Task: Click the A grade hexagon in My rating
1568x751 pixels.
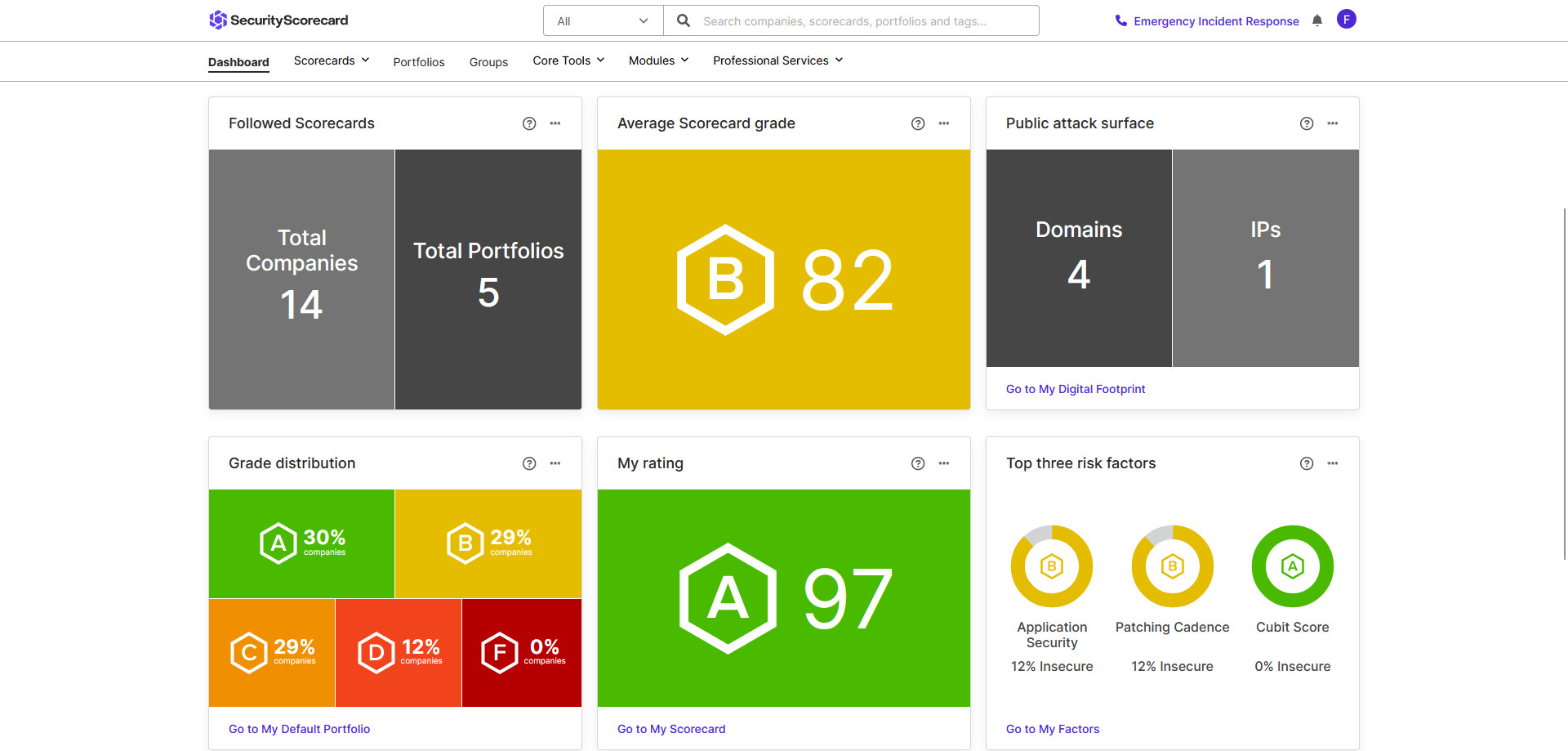Action: click(728, 598)
